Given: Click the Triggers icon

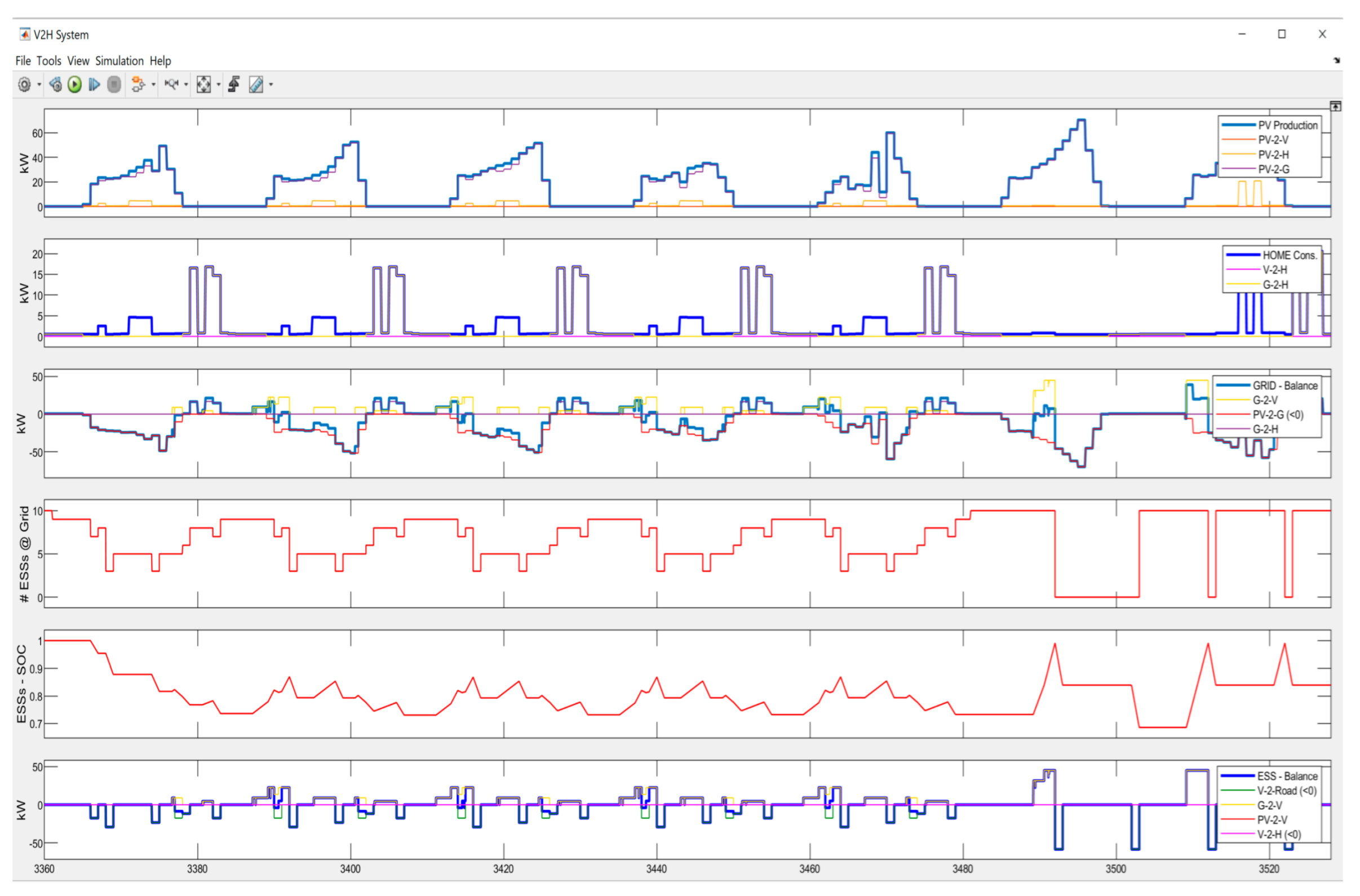Looking at the screenshot, I should [234, 85].
